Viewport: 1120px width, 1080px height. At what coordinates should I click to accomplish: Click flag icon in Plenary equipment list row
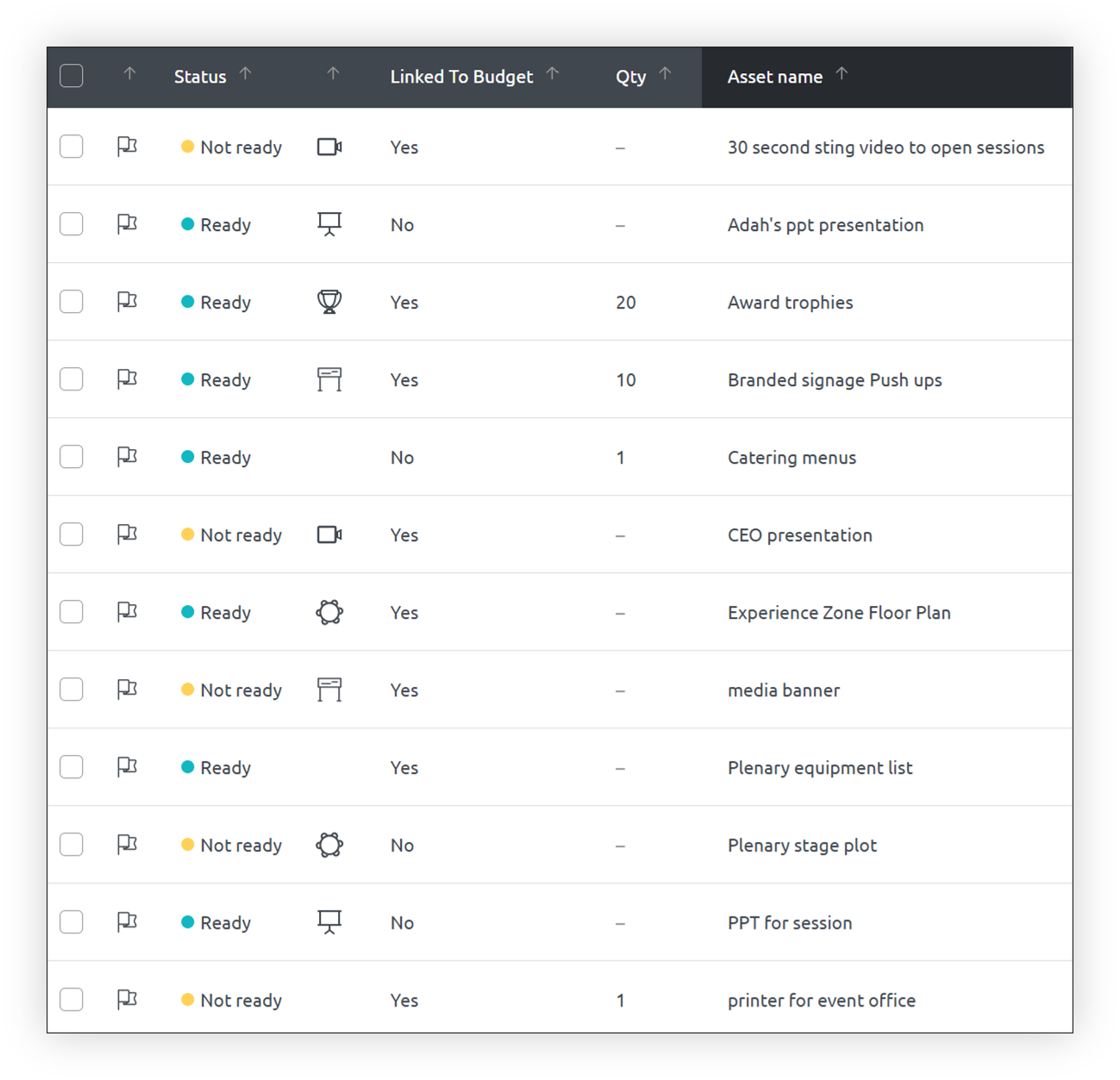(127, 767)
